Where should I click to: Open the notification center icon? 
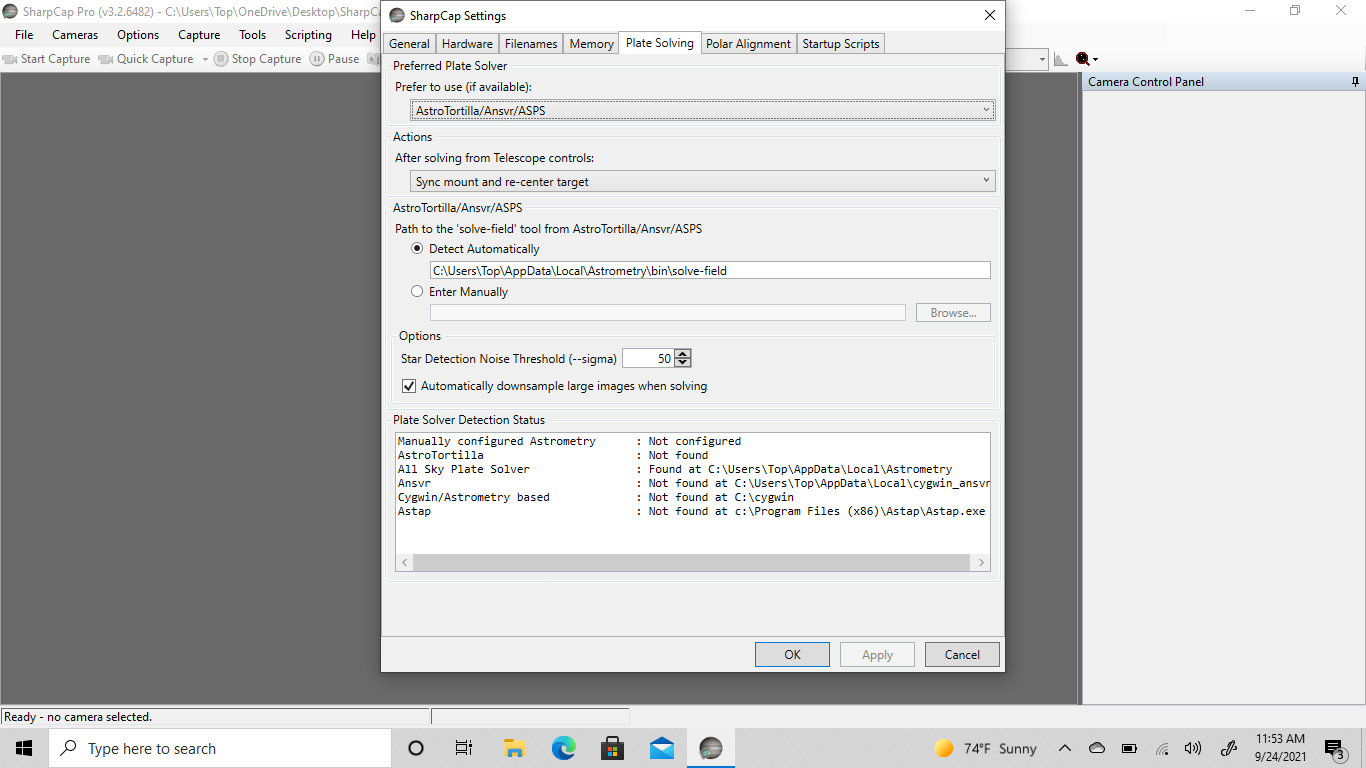tap(1334, 748)
